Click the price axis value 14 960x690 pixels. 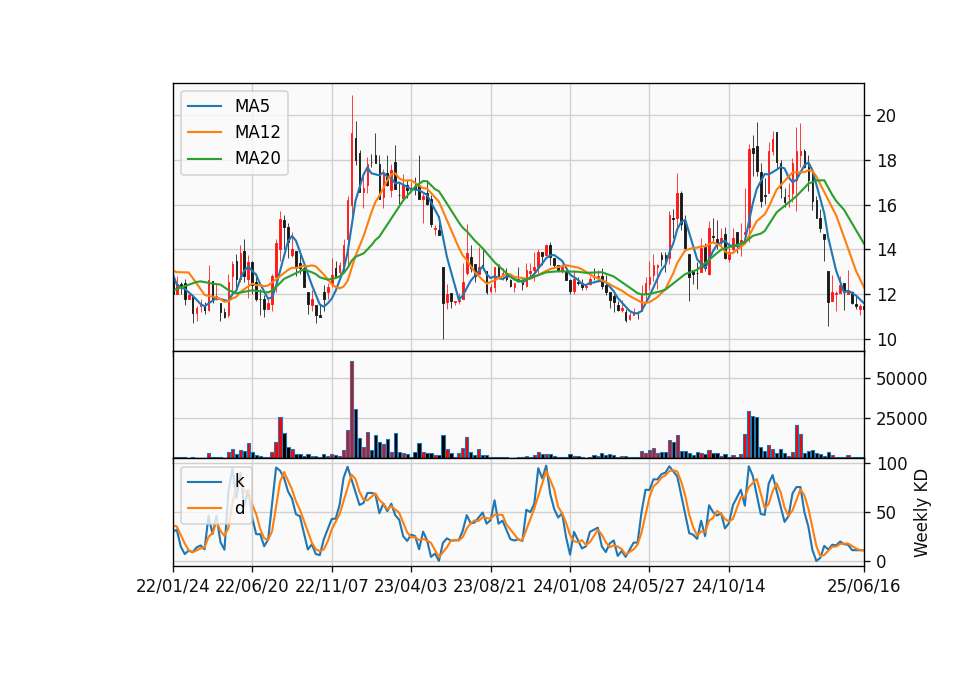(x=885, y=250)
